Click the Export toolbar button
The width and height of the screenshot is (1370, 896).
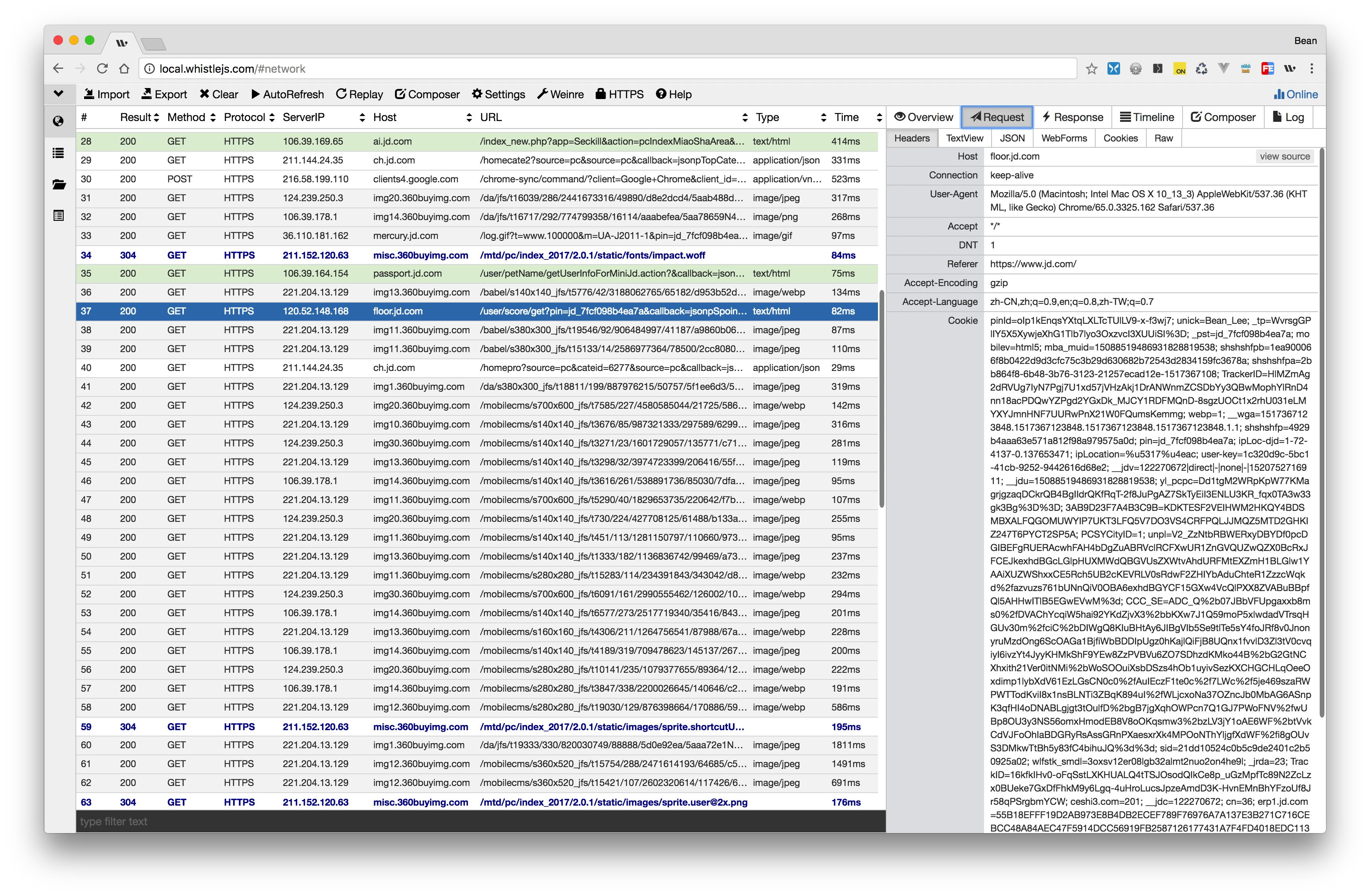point(164,94)
